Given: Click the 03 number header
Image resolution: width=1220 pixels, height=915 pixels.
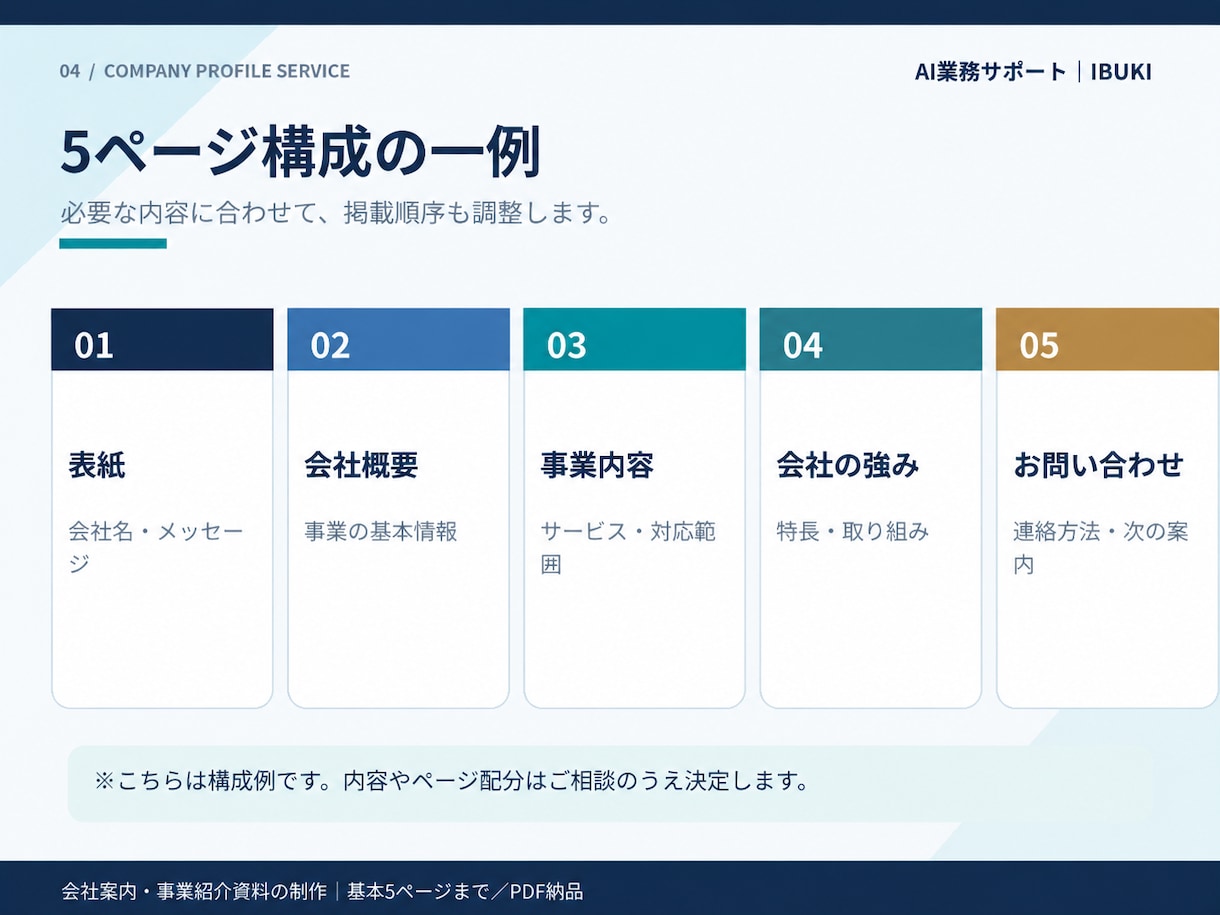Looking at the screenshot, I should [634, 340].
